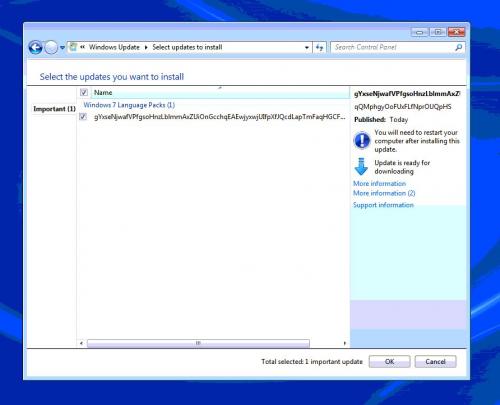
Task: Open the More information (2) link
Action: tap(384, 193)
